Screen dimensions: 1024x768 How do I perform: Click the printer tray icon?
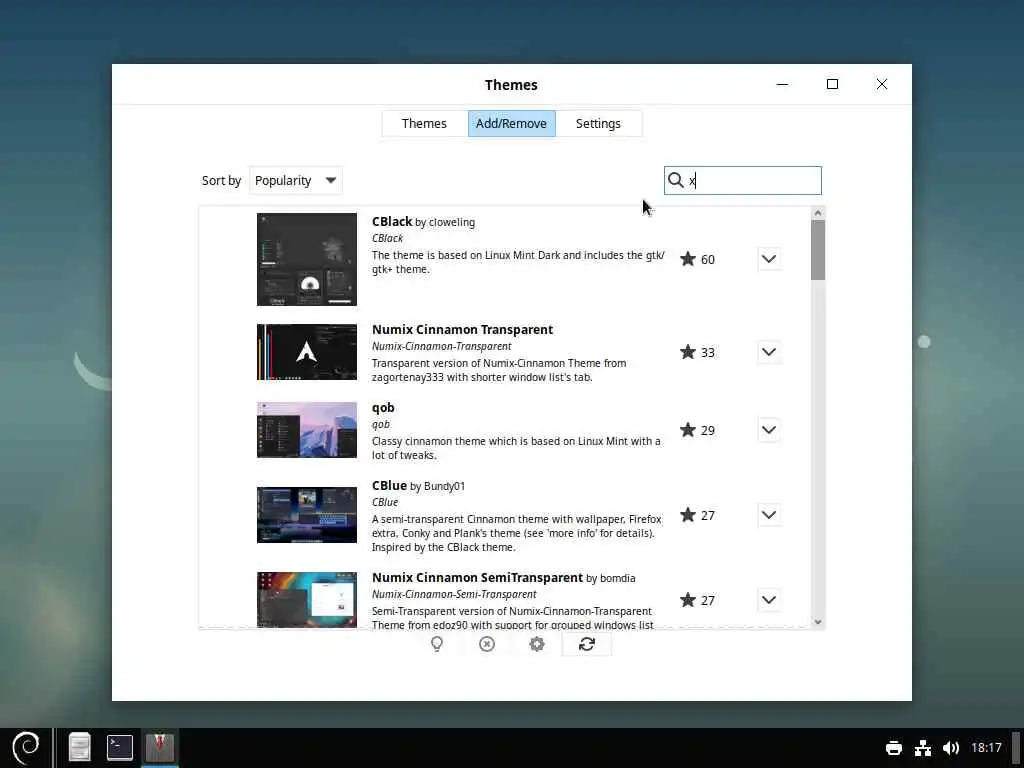tap(893, 748)
